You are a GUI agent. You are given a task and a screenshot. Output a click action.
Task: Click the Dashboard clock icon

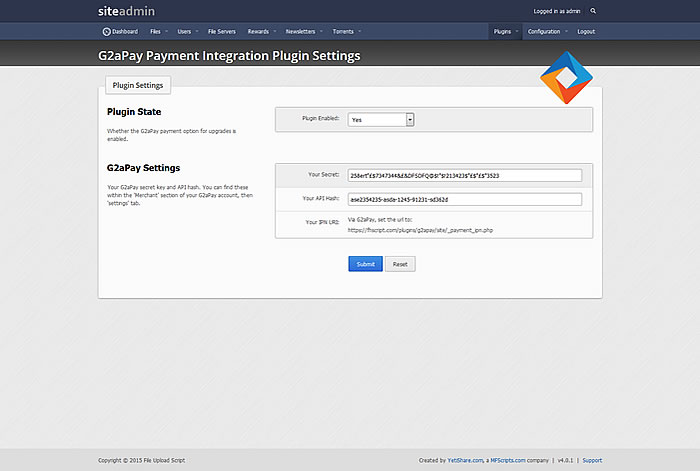[106, 32]
